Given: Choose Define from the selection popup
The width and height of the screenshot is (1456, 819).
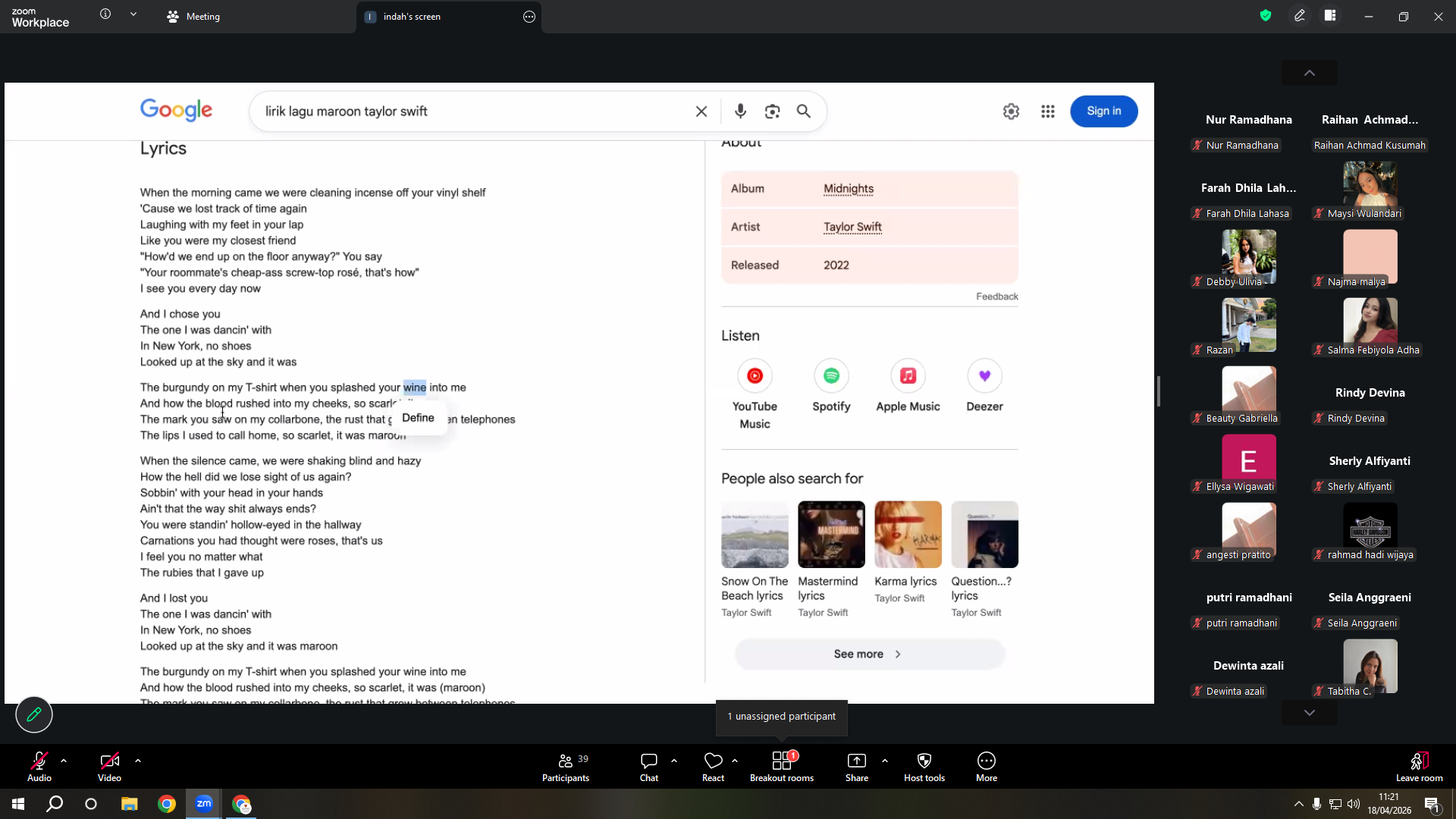Looking at the screenshot, I should (x=418, y=418).
